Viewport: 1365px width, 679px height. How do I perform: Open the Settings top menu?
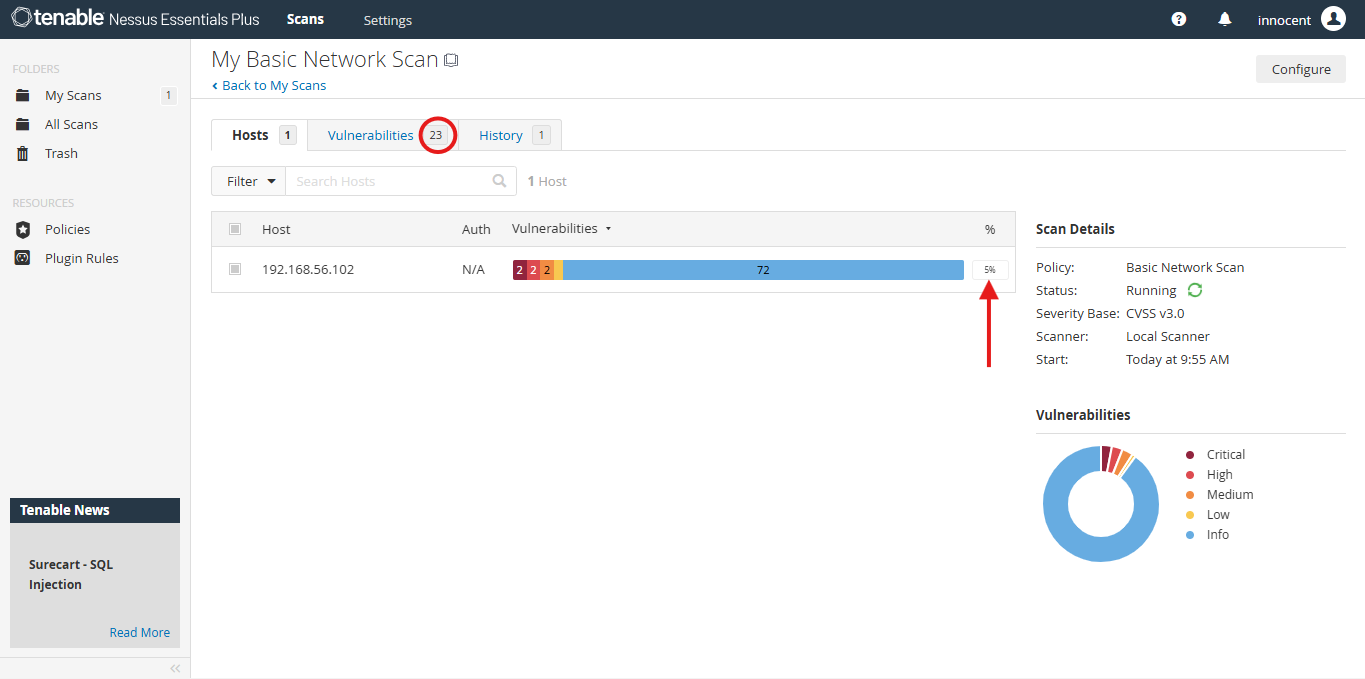(388, 20)
